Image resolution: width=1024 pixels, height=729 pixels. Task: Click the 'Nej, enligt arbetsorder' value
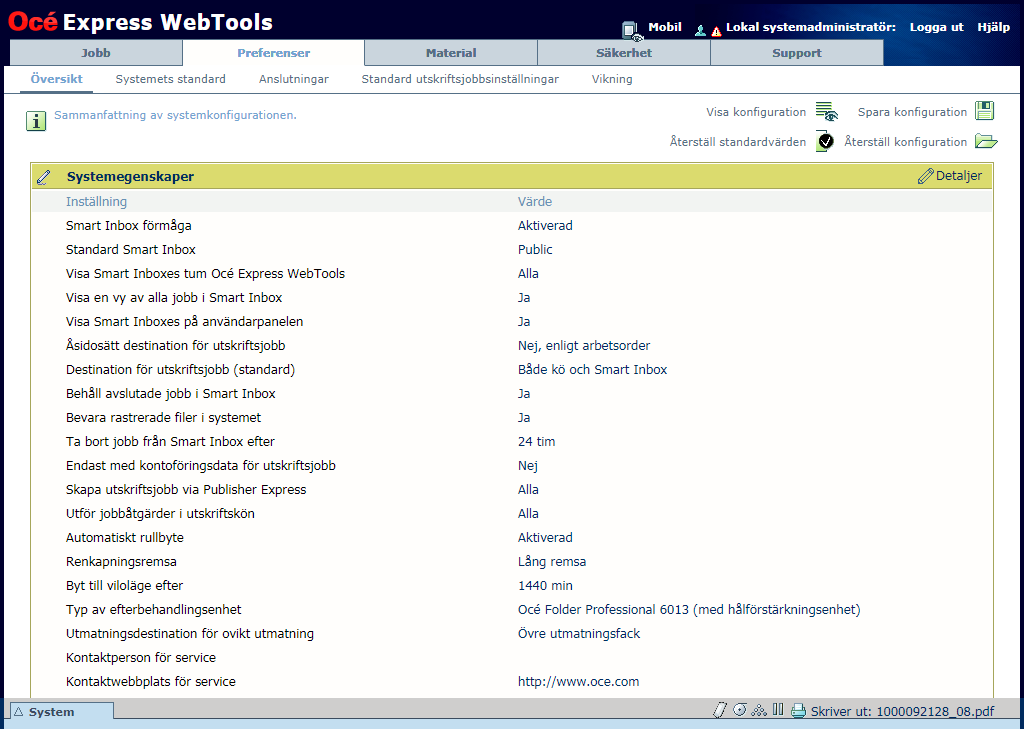pos(584,346)
